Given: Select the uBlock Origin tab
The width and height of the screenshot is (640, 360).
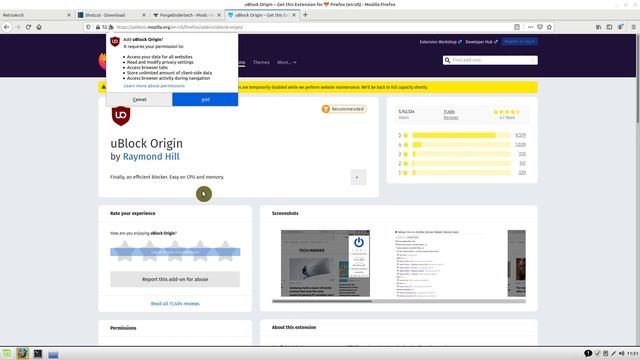Looking at the screenshot, I should click(262, 15).
